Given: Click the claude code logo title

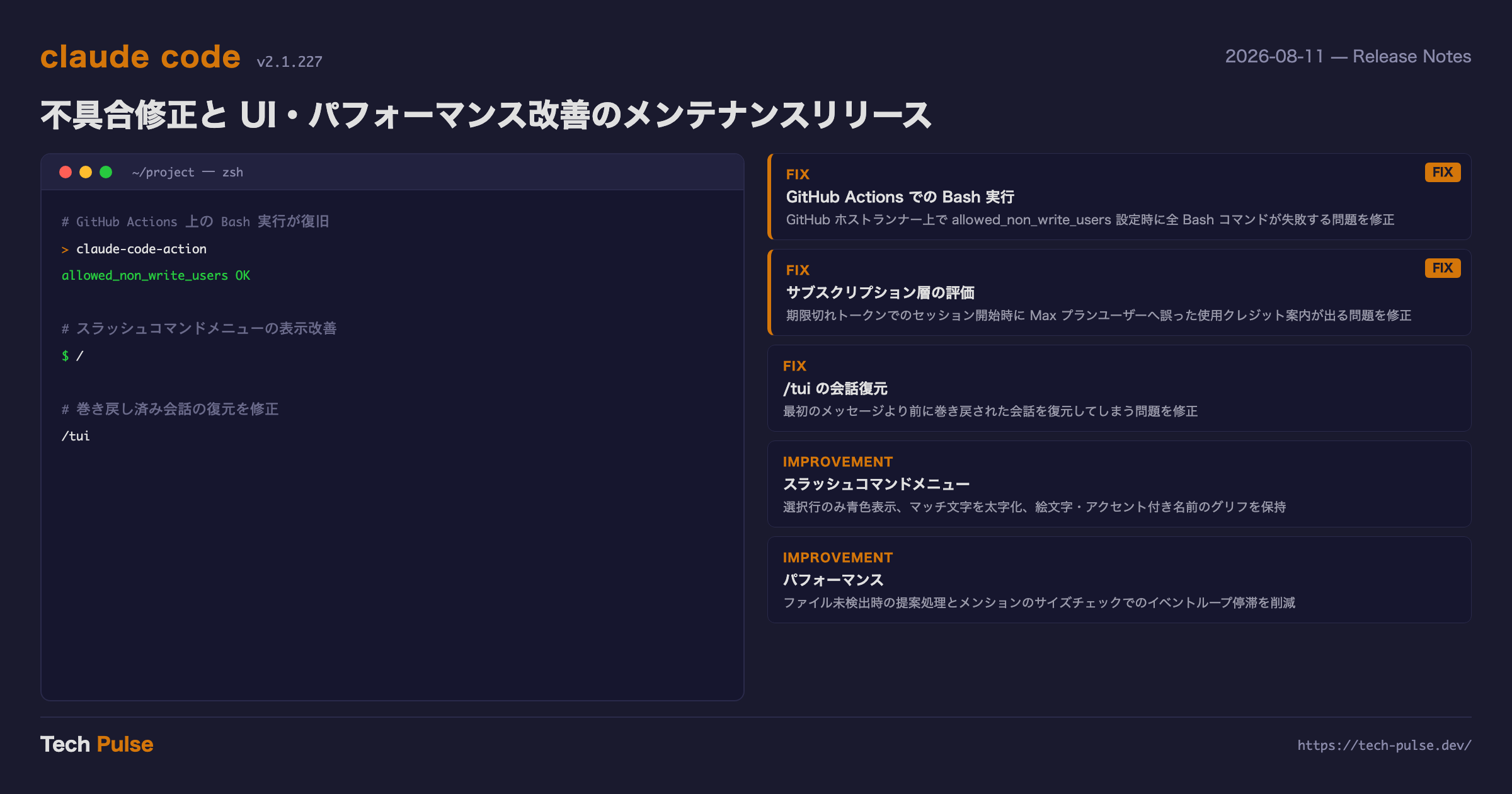Looking at the screenshot, I should click(x=140, y=57).
